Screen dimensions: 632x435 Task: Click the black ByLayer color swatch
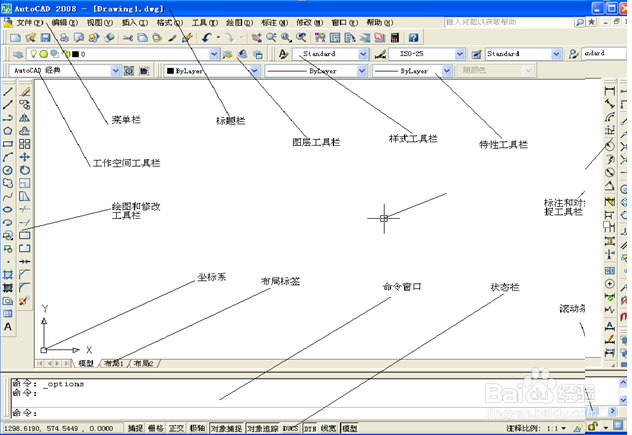pos(170,71)
